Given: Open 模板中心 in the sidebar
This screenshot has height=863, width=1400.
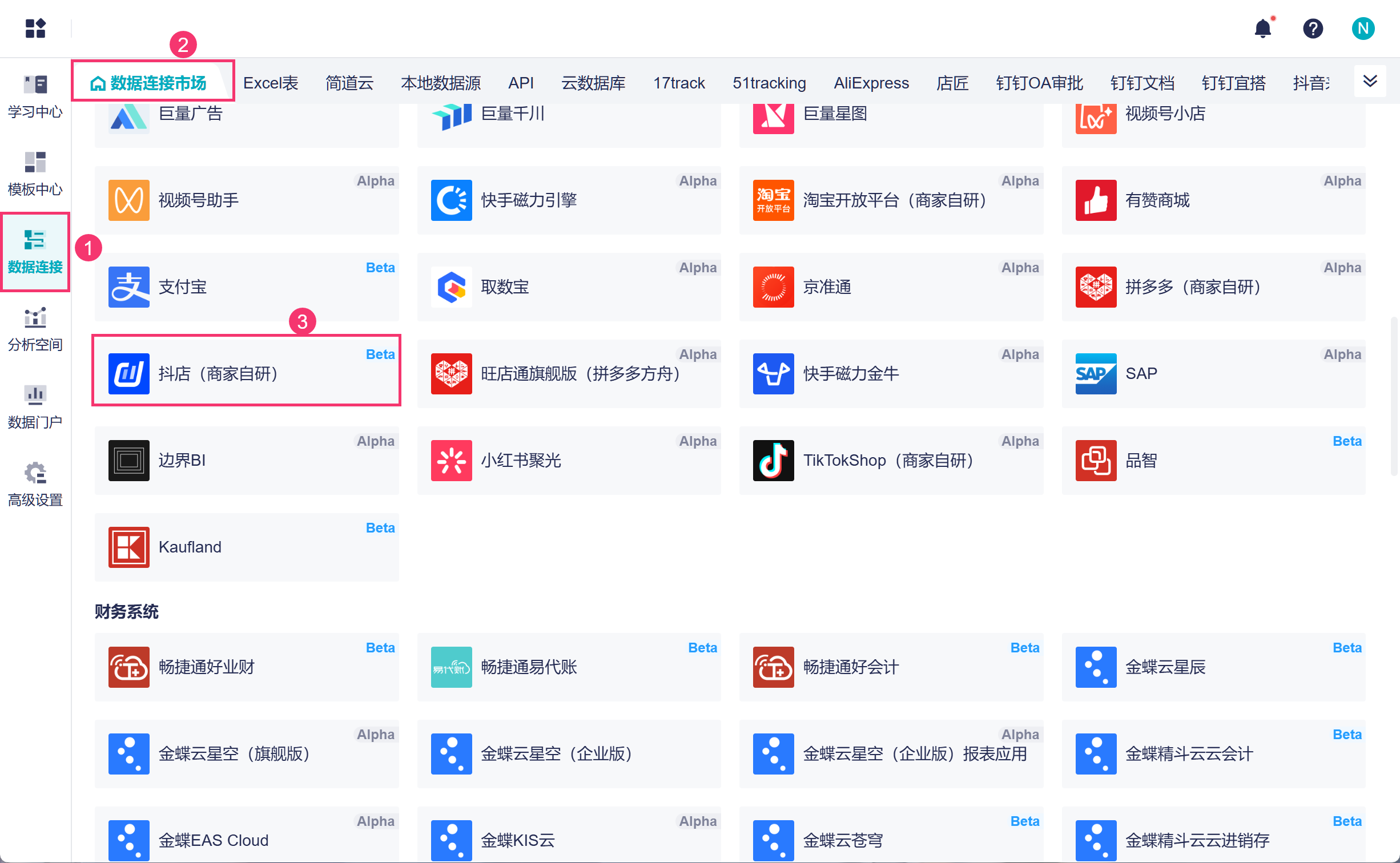Looking at the screenshot, I should pyautogui.click(x=35, y=174).
